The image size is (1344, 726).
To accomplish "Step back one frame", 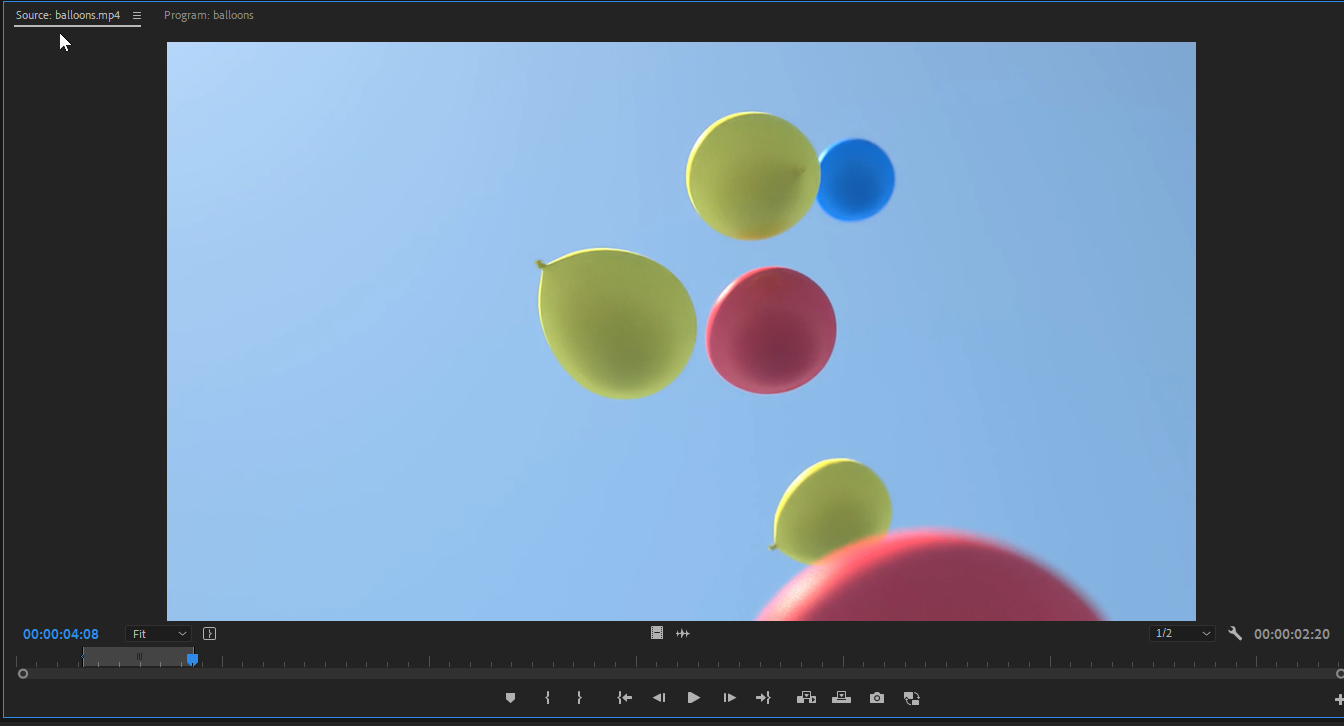I will pos(659,698).
